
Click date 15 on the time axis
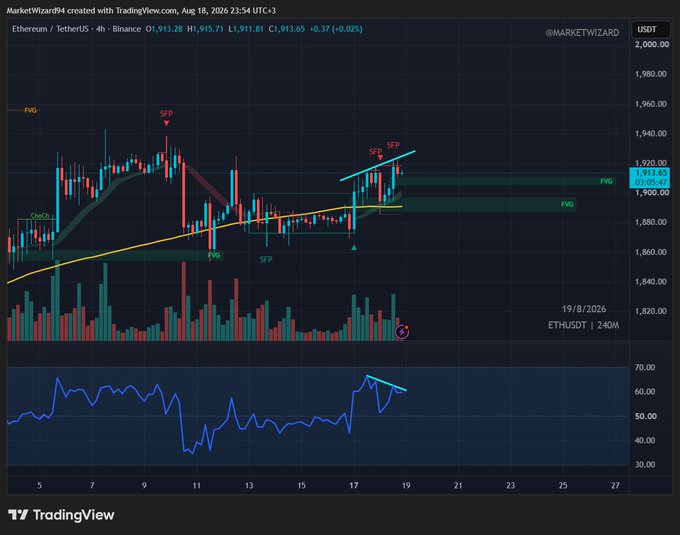click(301, 486)
